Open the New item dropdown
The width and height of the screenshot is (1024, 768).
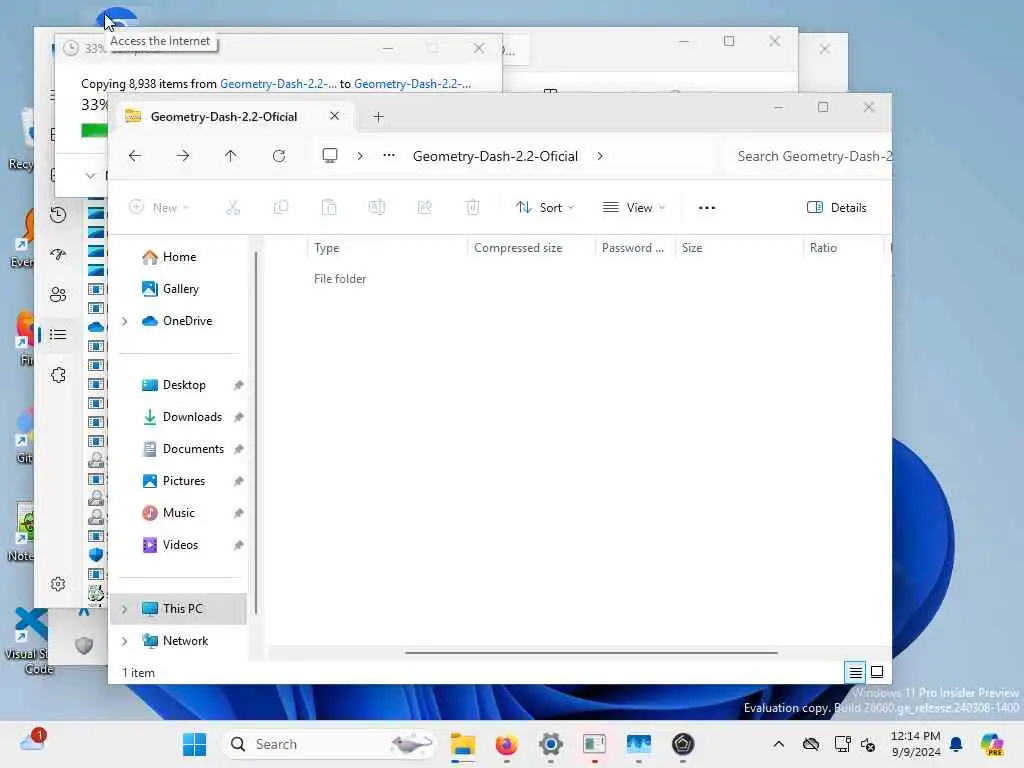(x=159, y=208)
